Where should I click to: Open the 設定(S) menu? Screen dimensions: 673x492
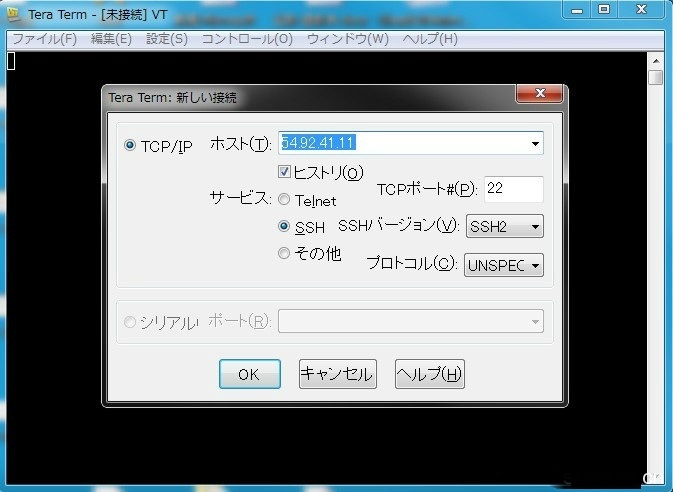coord(166,39)
